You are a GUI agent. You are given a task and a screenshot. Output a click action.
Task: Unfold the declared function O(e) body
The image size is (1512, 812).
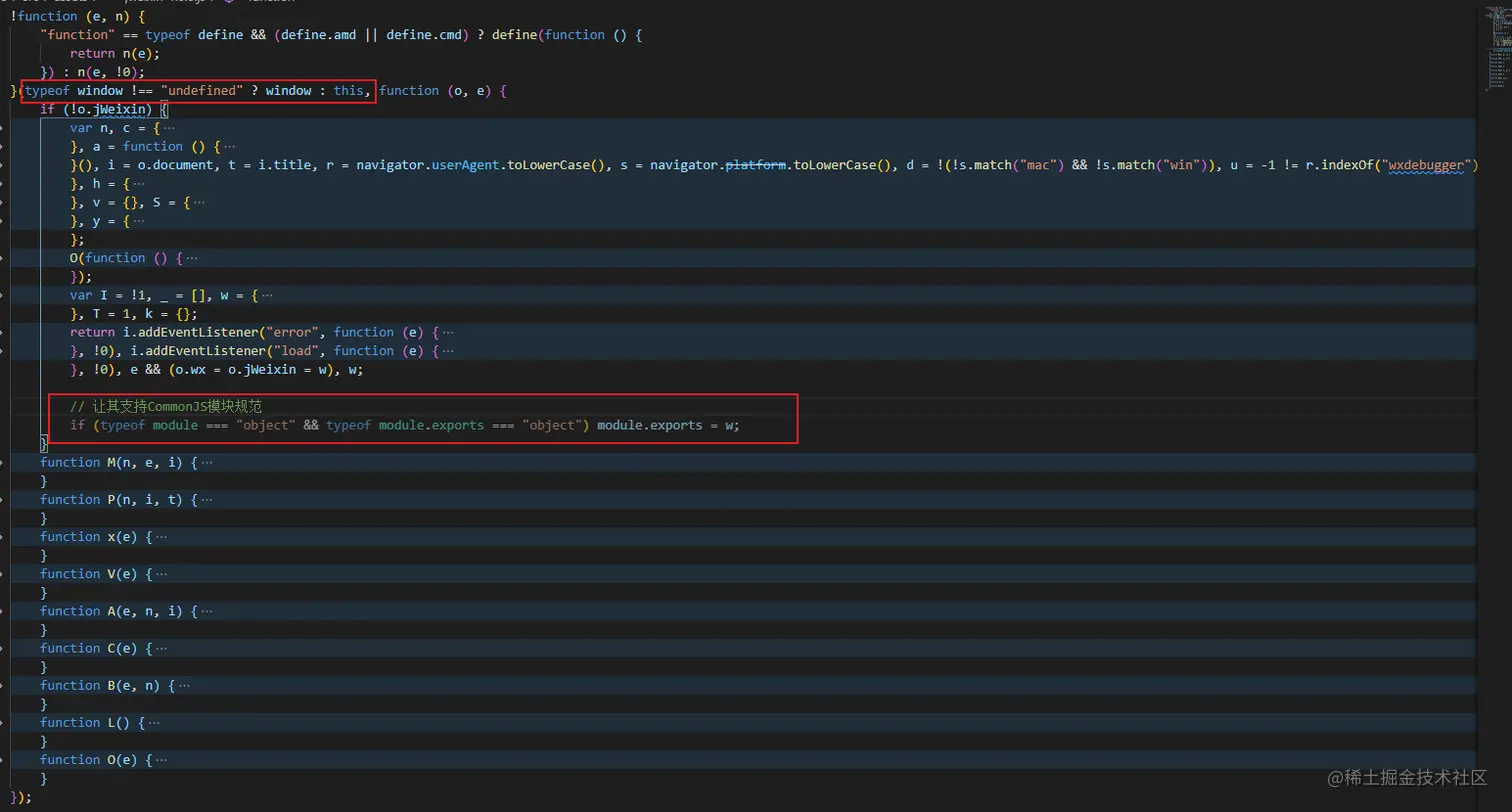coord(161,760)
